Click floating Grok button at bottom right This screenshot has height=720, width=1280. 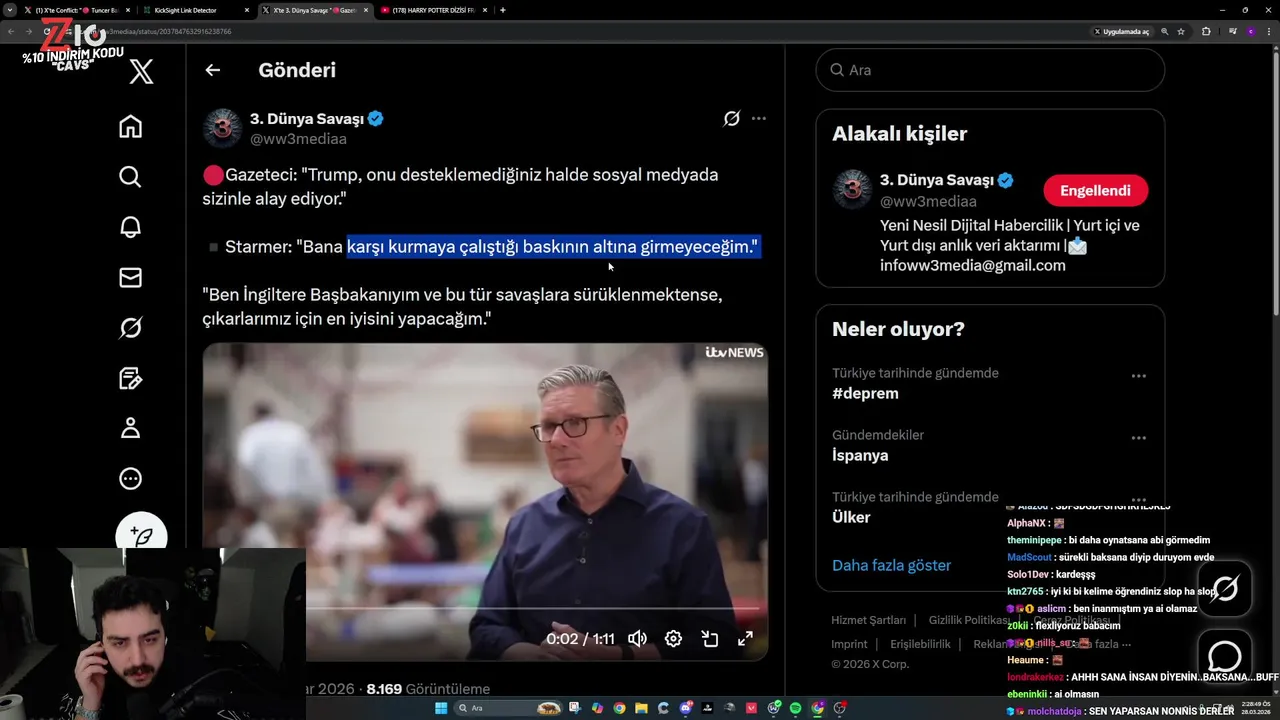(x=1224, y=588)
